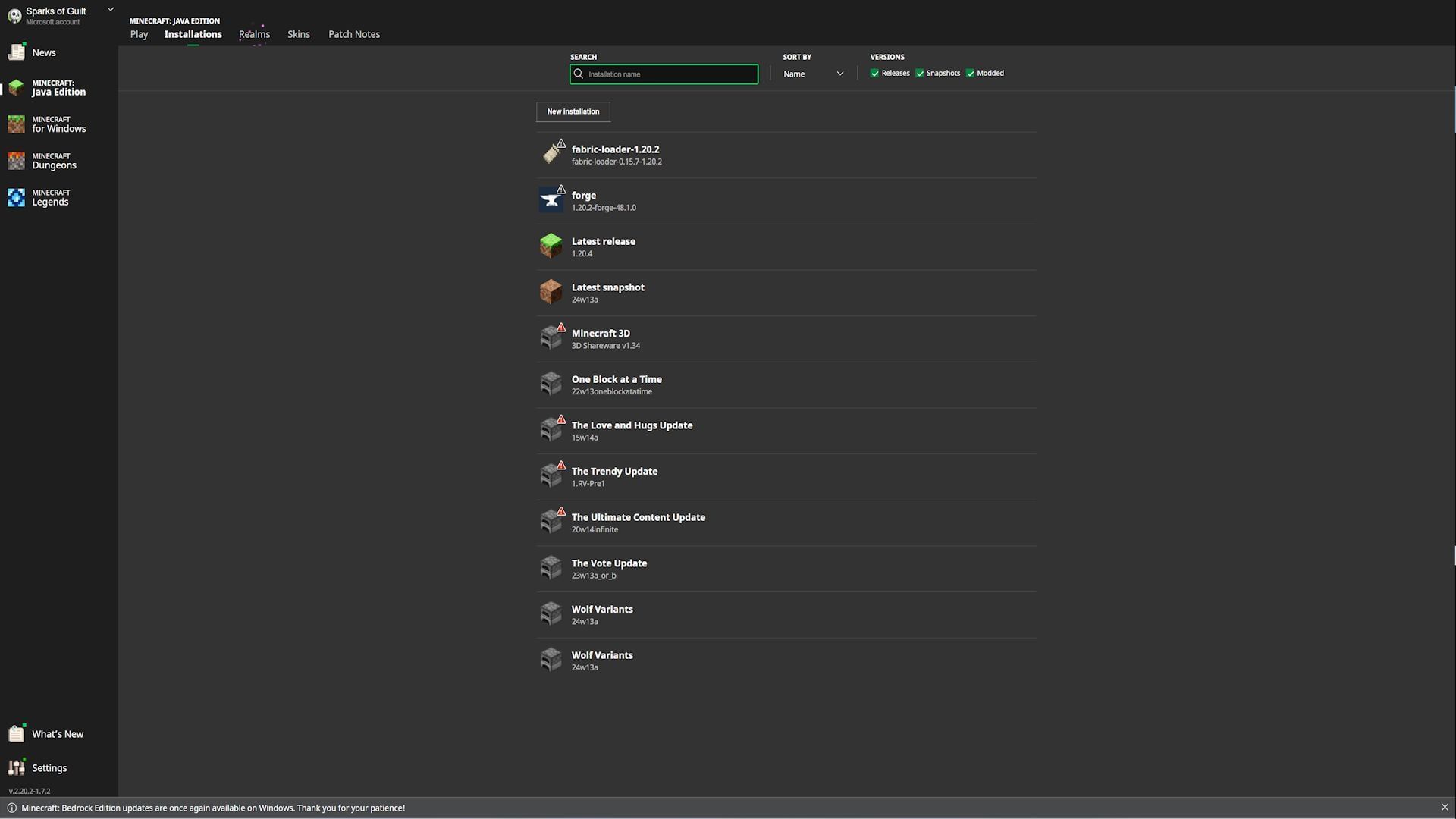Click the Minecraft 3D furnace icon

point(551,338)
